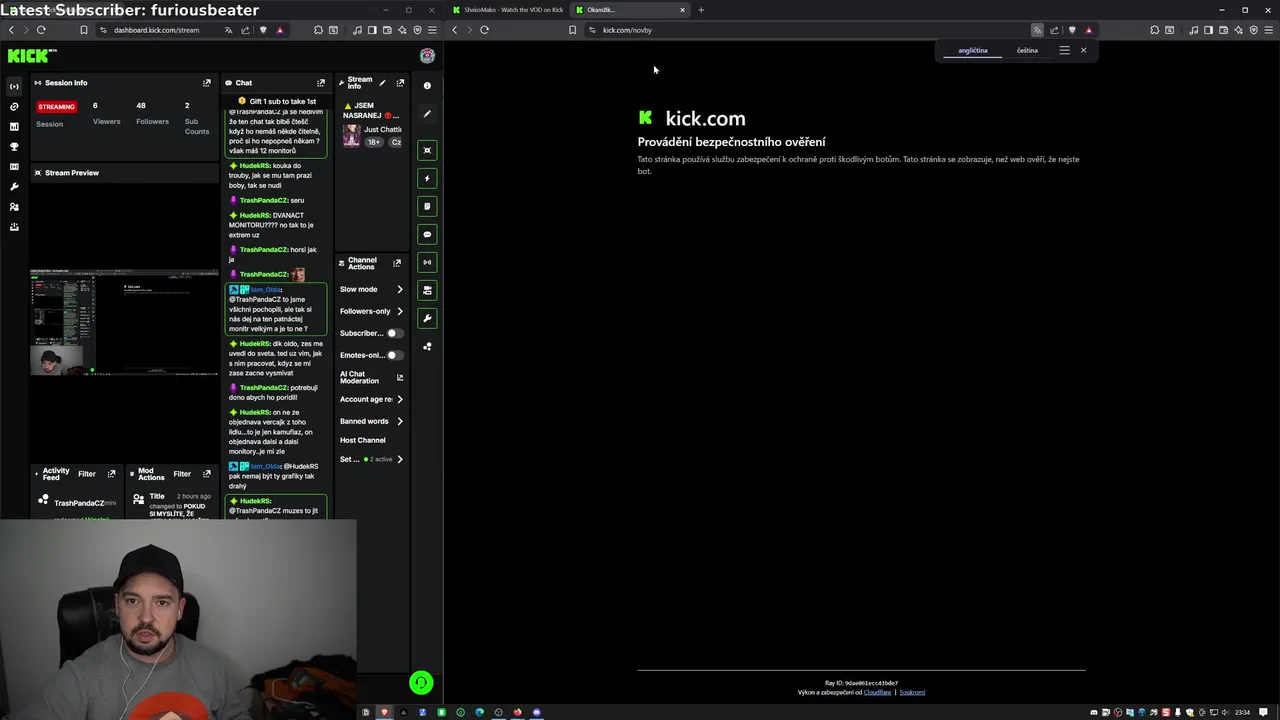Open AI Chat Moderation external icon
The width and height of the screenshot is (1280, 720).
[400, 378]
